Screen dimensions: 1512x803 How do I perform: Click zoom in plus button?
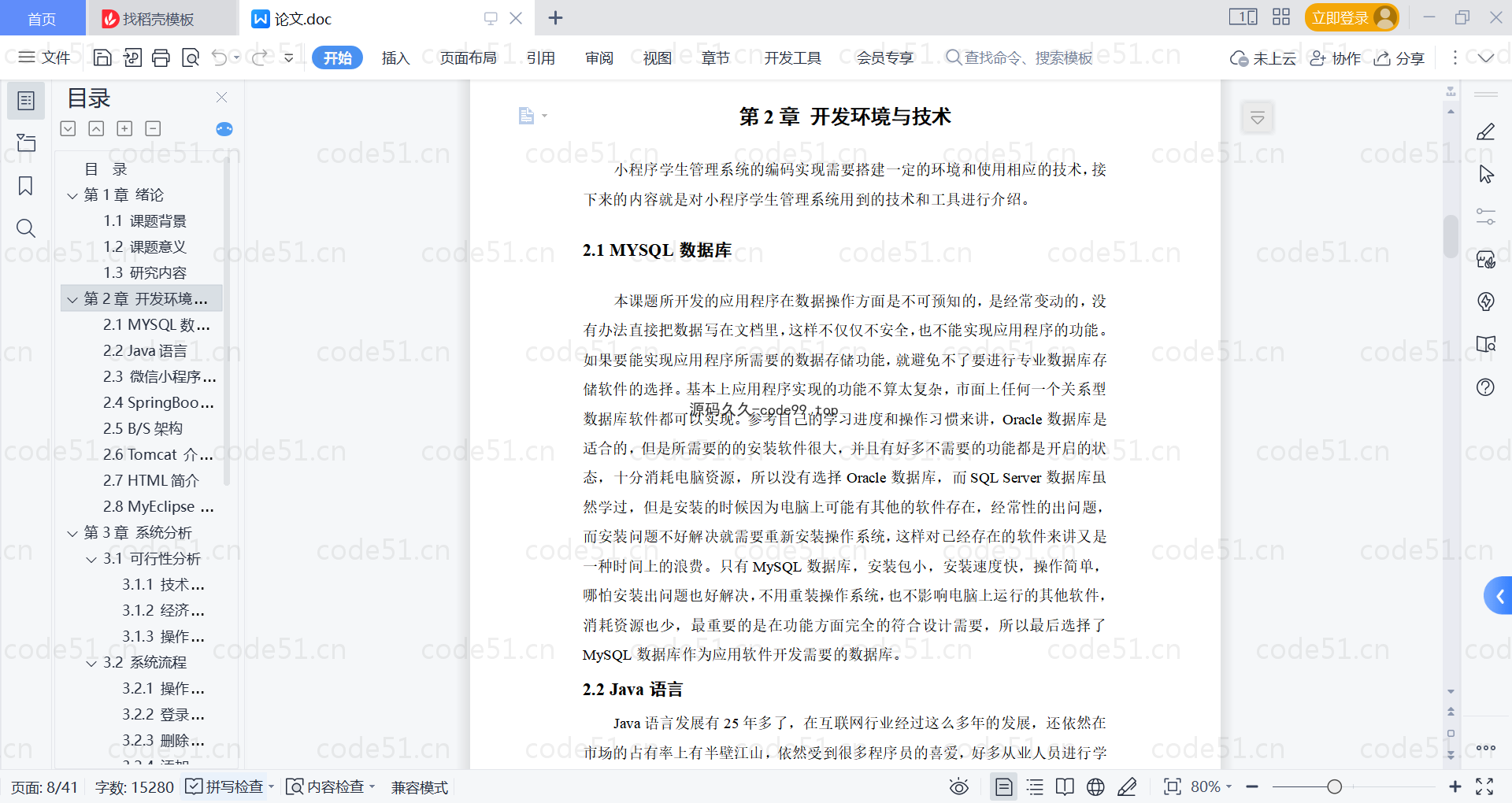click(x=1455, y=786)
